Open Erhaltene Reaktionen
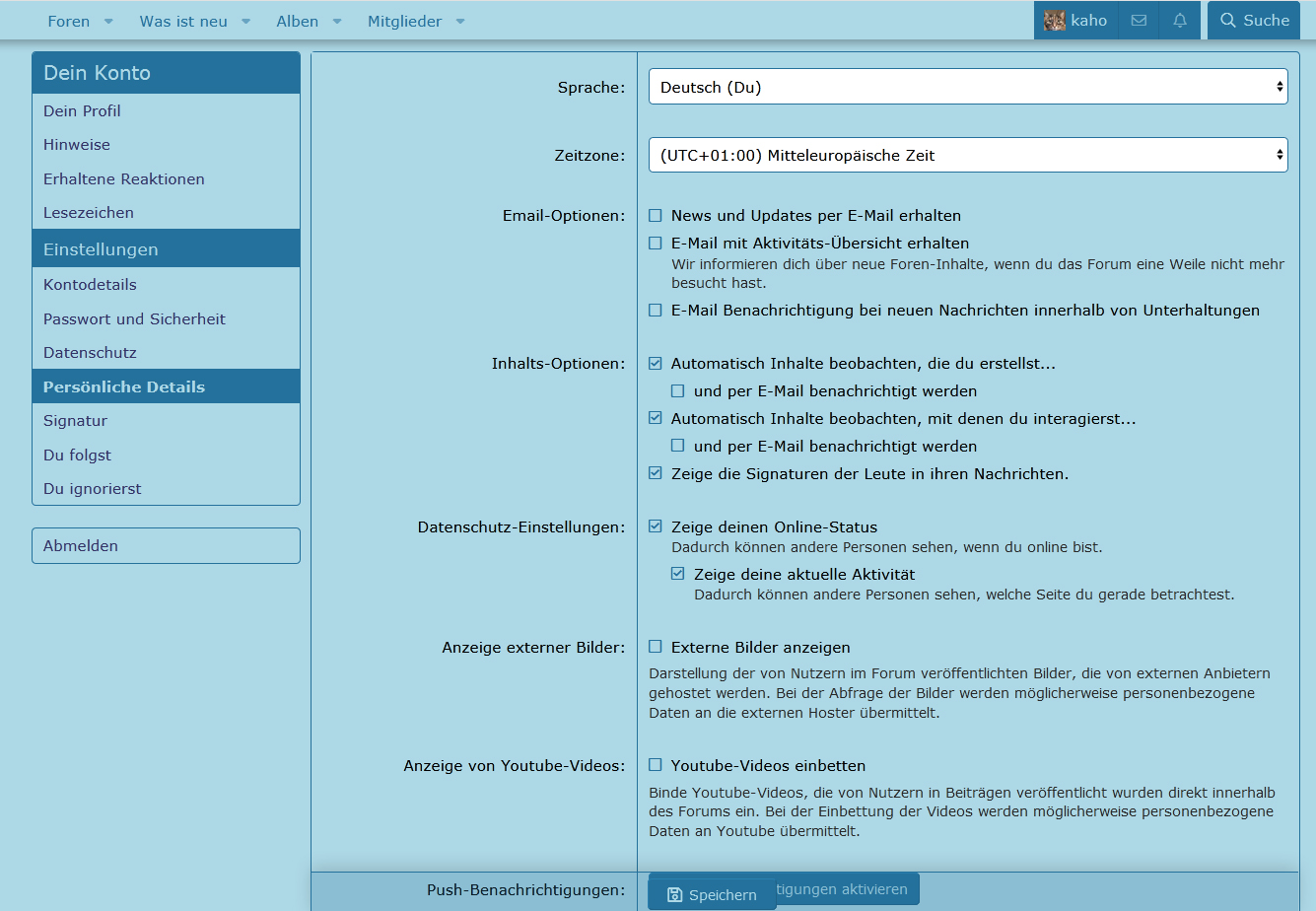Viewport: 1316px width, 911px height. click(166, 179)
